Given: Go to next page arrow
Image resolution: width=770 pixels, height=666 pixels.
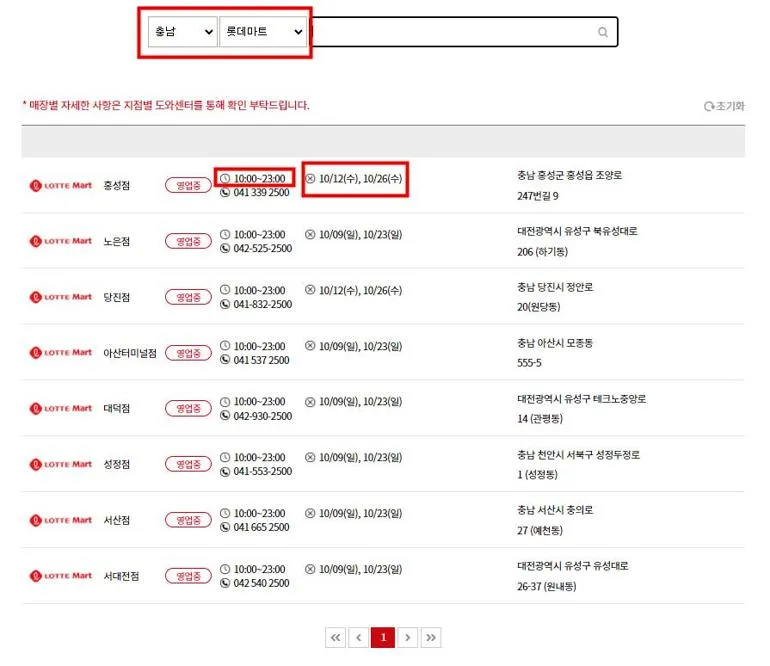Looking at the screenshot, I should 408,638.
